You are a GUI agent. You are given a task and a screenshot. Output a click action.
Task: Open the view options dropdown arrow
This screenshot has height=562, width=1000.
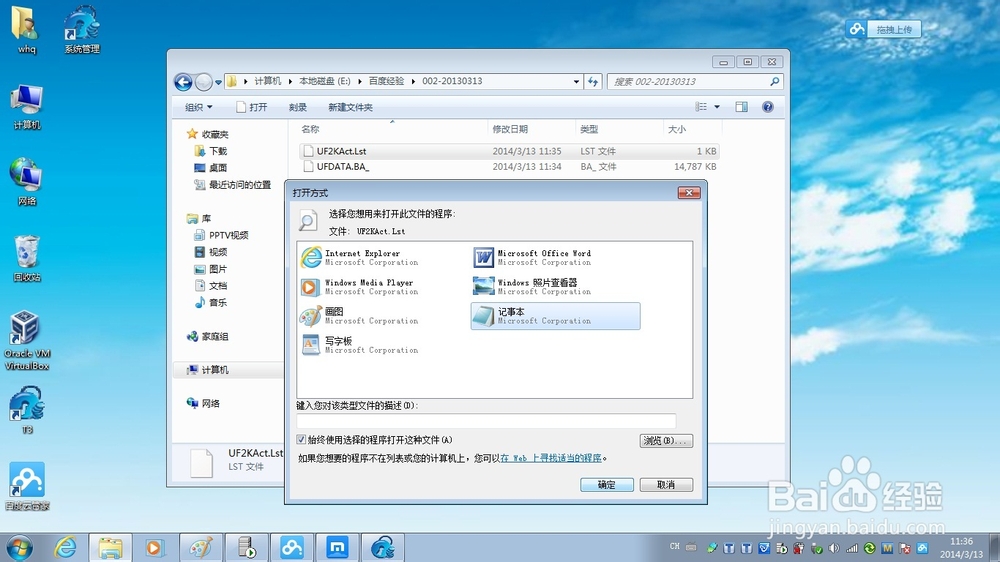click(717, 107)
